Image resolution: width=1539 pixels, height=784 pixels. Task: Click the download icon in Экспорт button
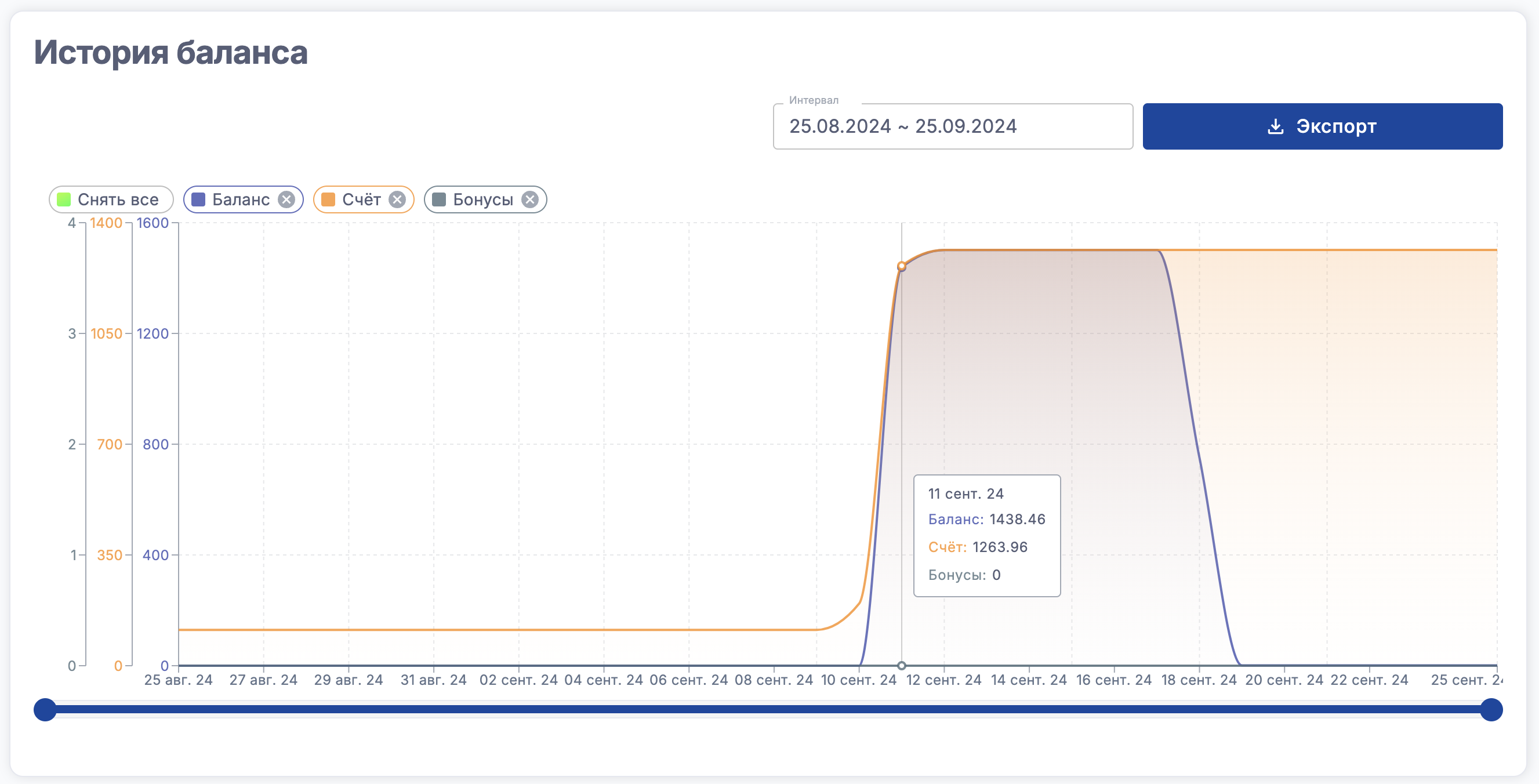click(1275, 126)
